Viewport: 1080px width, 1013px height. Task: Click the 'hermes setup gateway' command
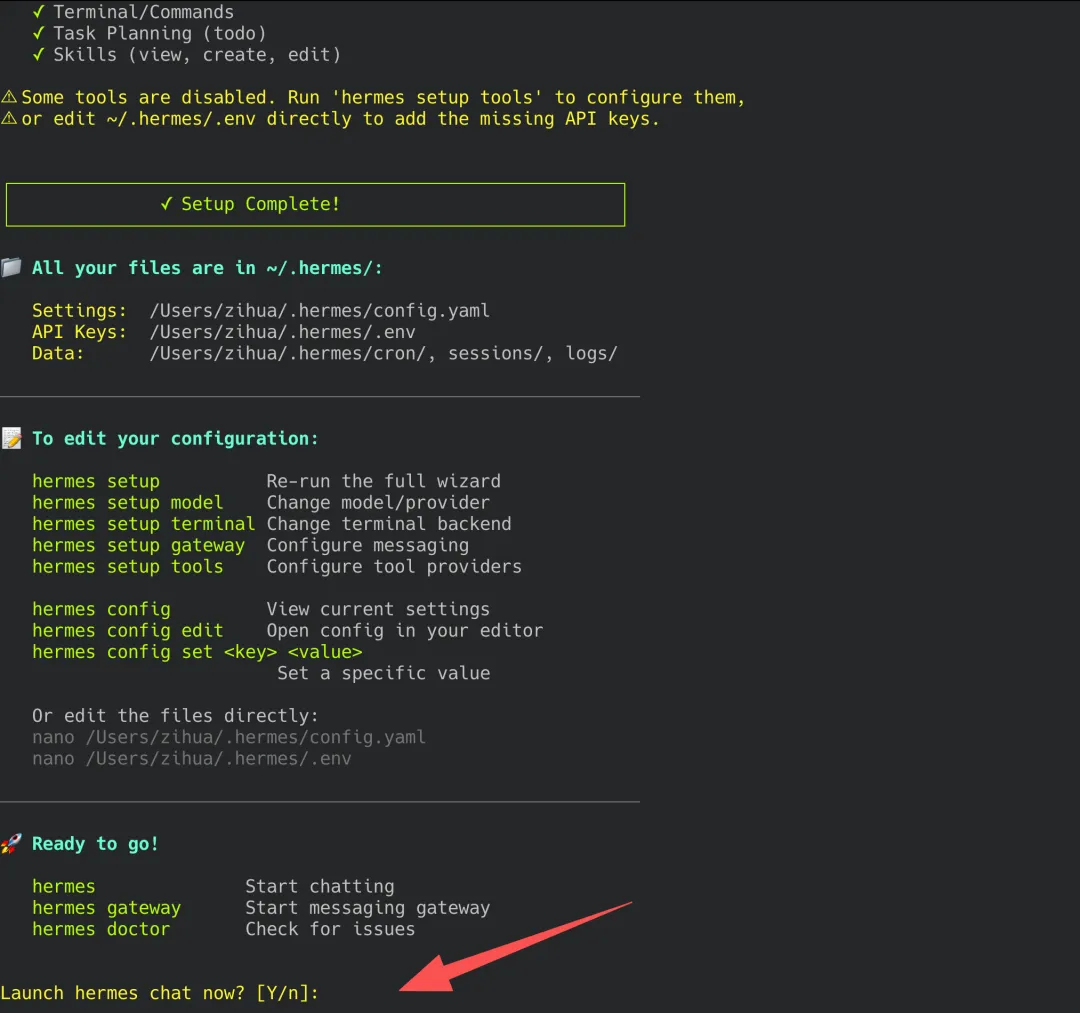coord(138,545)
